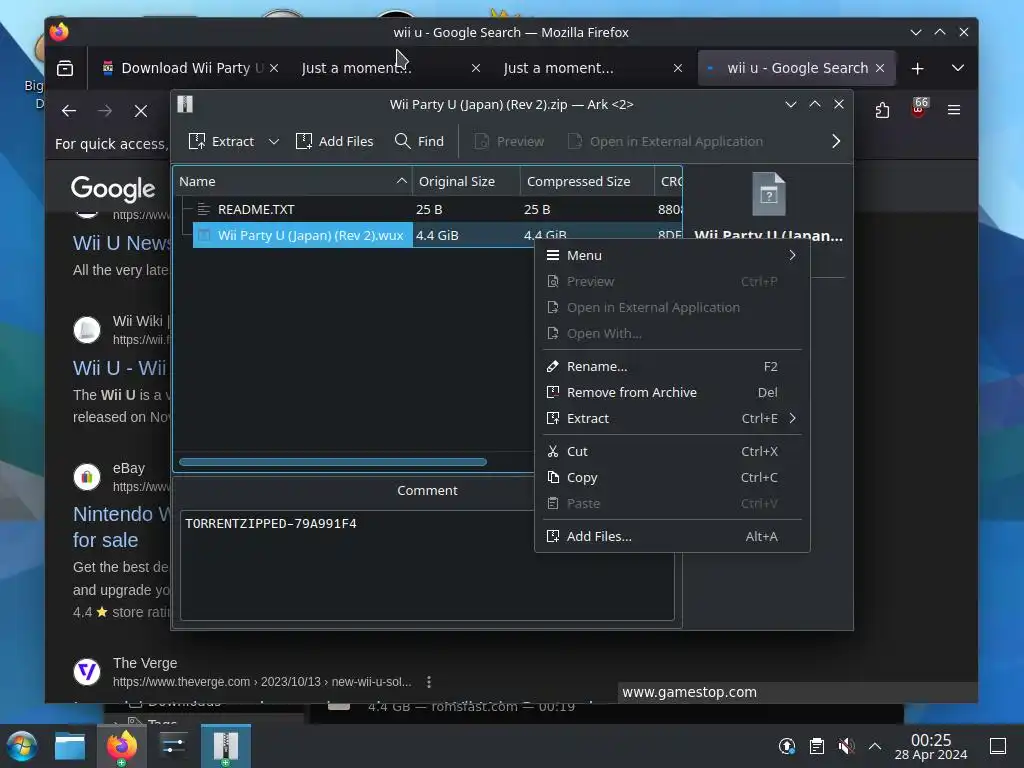
Task: Sort by Compressed Size column header
Action: (x=587, y=182)
